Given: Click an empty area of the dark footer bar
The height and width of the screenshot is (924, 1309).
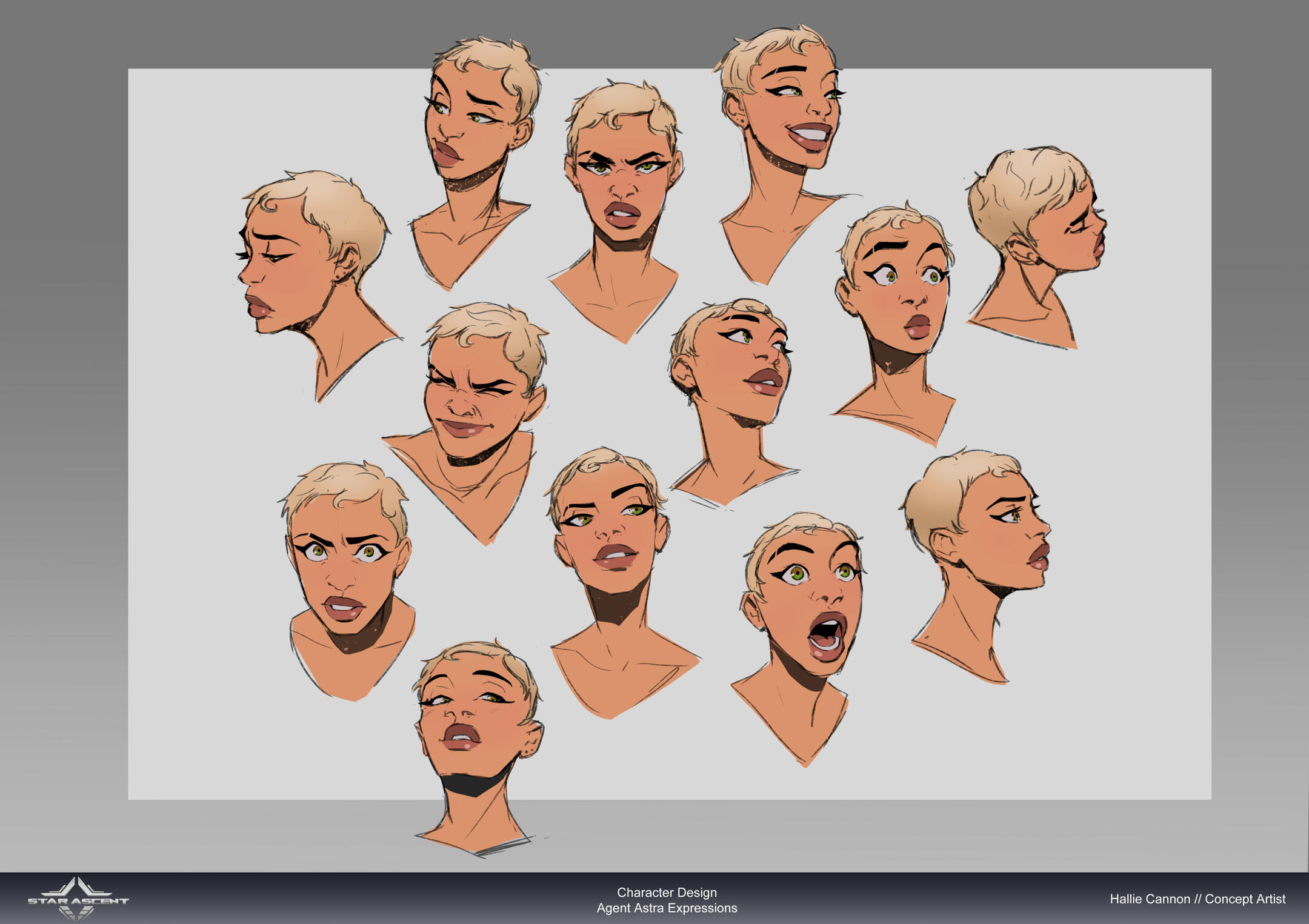Looking at the screenshot, I should [x=364, y=899].
